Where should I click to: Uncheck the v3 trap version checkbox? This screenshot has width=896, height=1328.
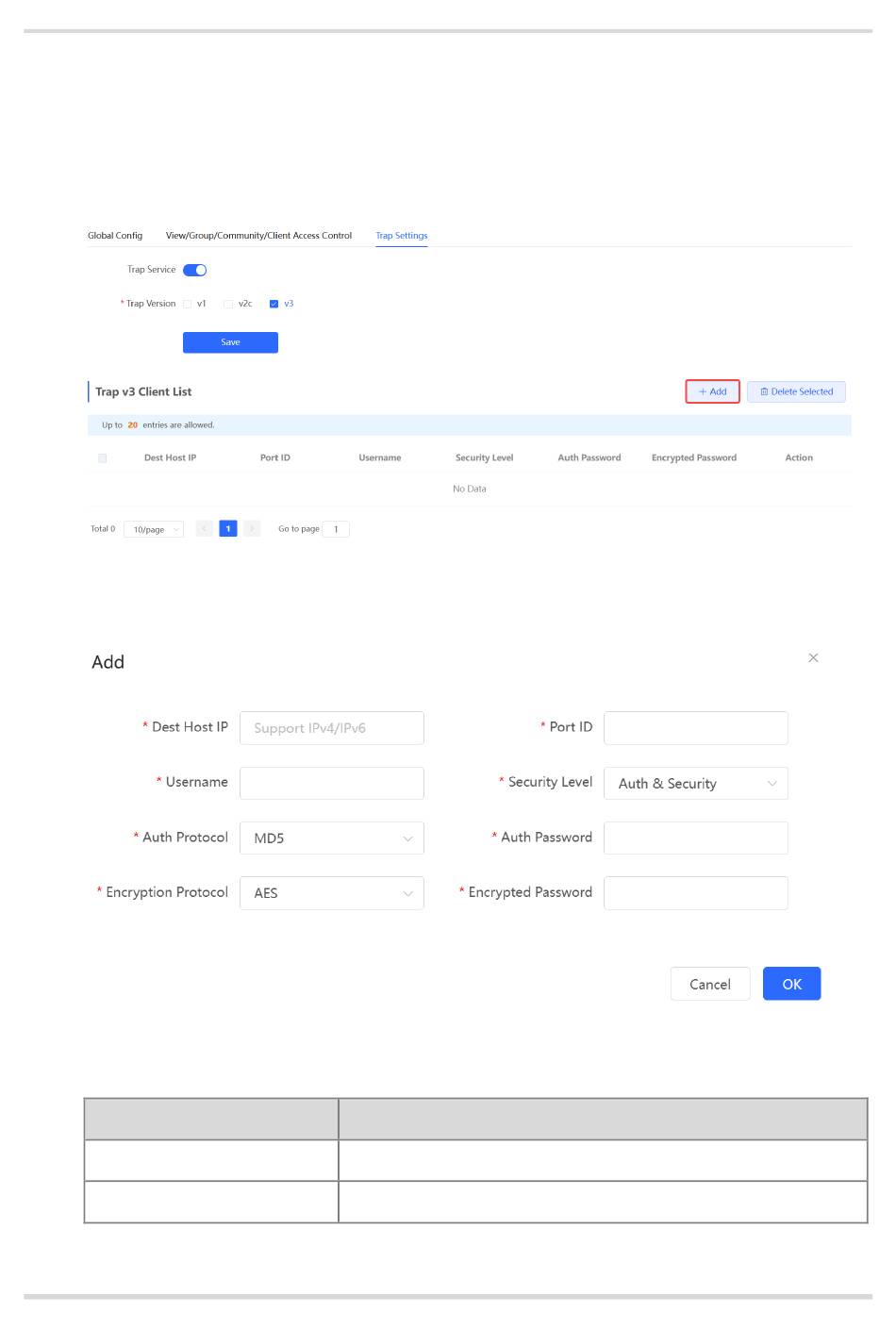(274, 304)
